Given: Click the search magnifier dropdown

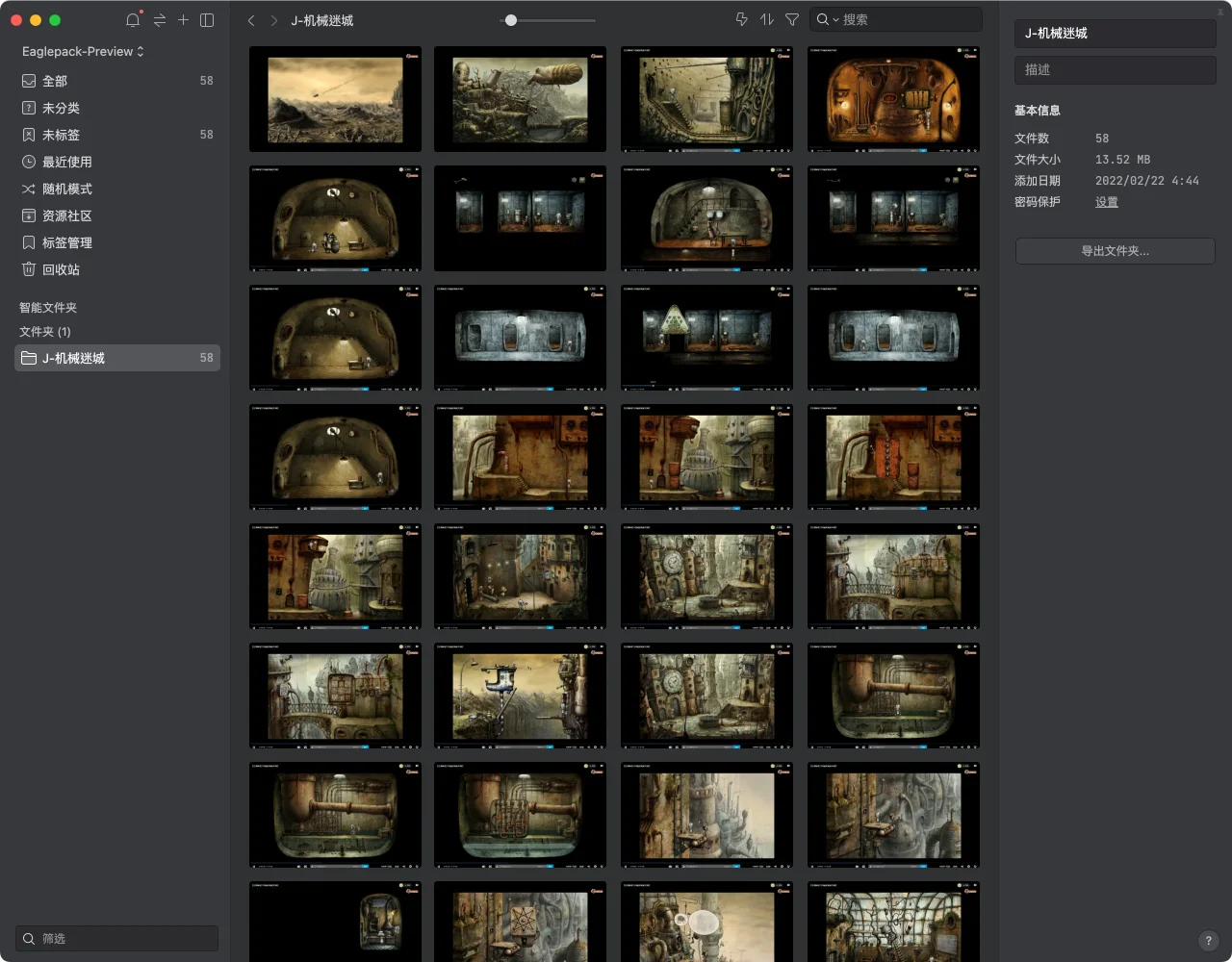Looking at the screenshot, I should click(827, 19).
